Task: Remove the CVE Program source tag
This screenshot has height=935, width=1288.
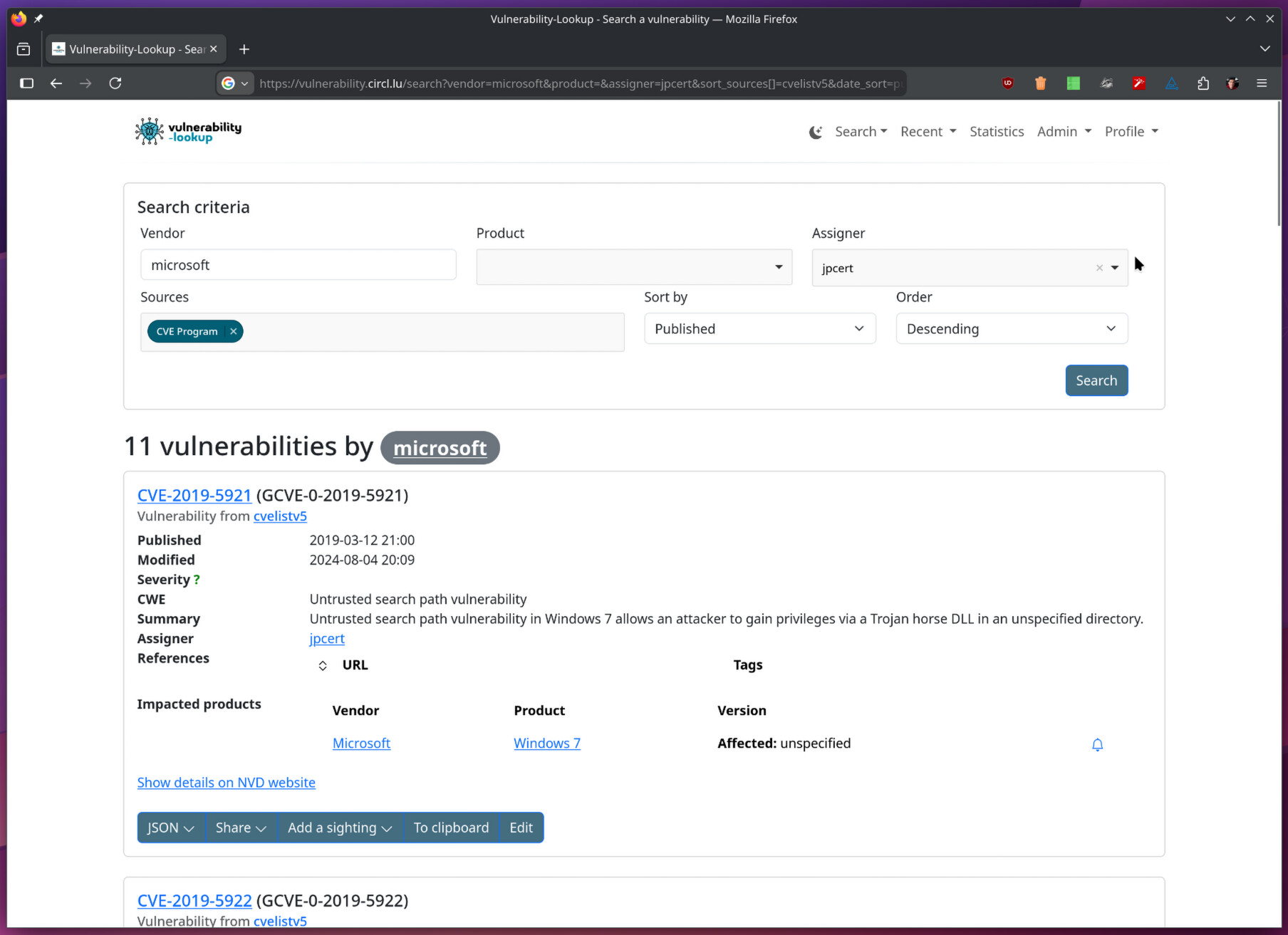Action: pyautogui.click(x=233, y=331)
